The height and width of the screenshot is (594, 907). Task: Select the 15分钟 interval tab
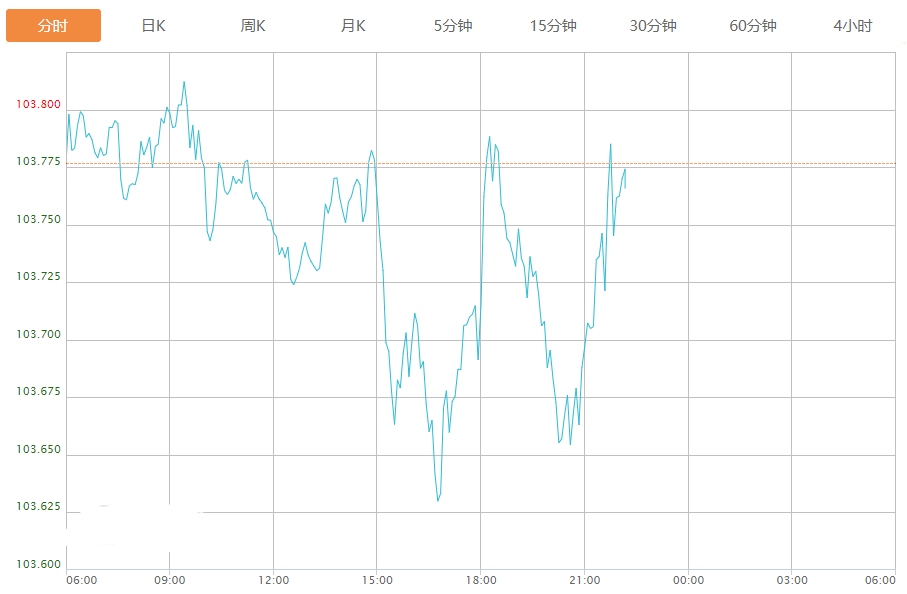coord(553,26)
